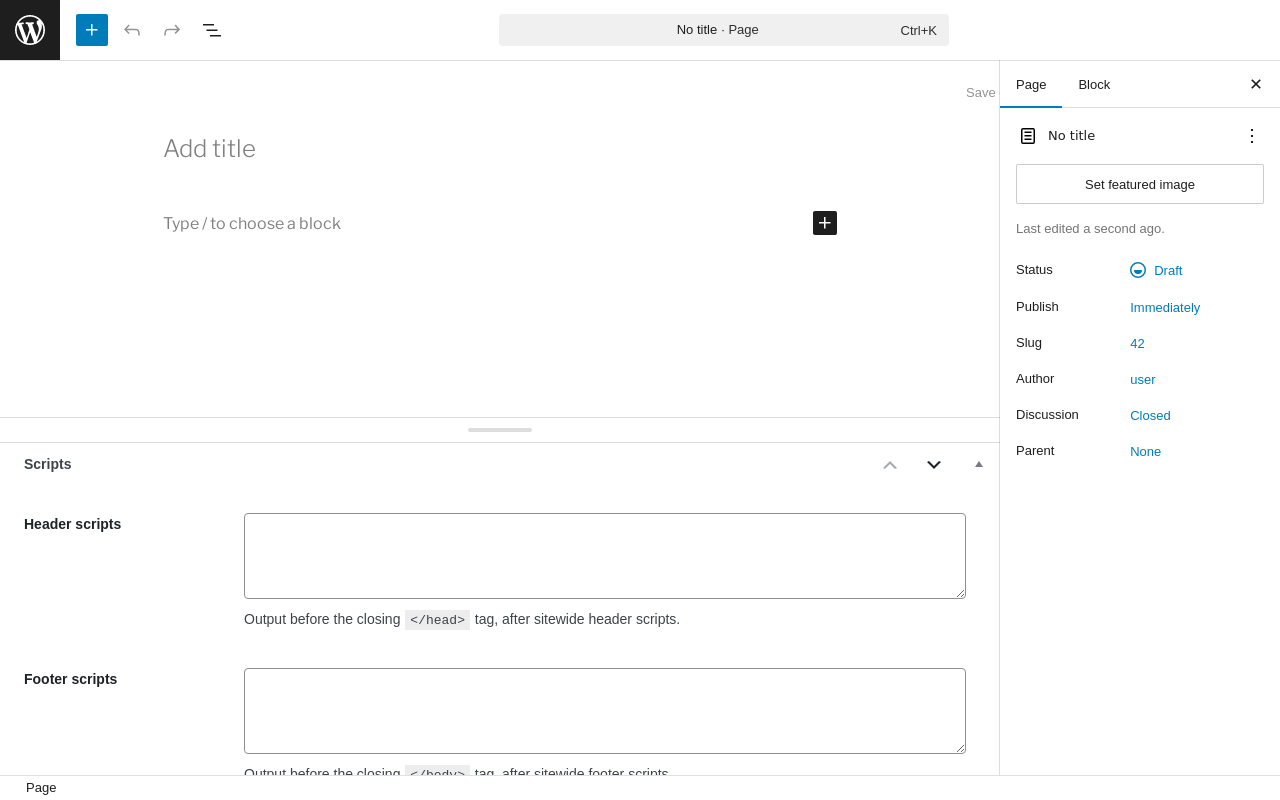Open the Document Overview list icon

point(212,30)
